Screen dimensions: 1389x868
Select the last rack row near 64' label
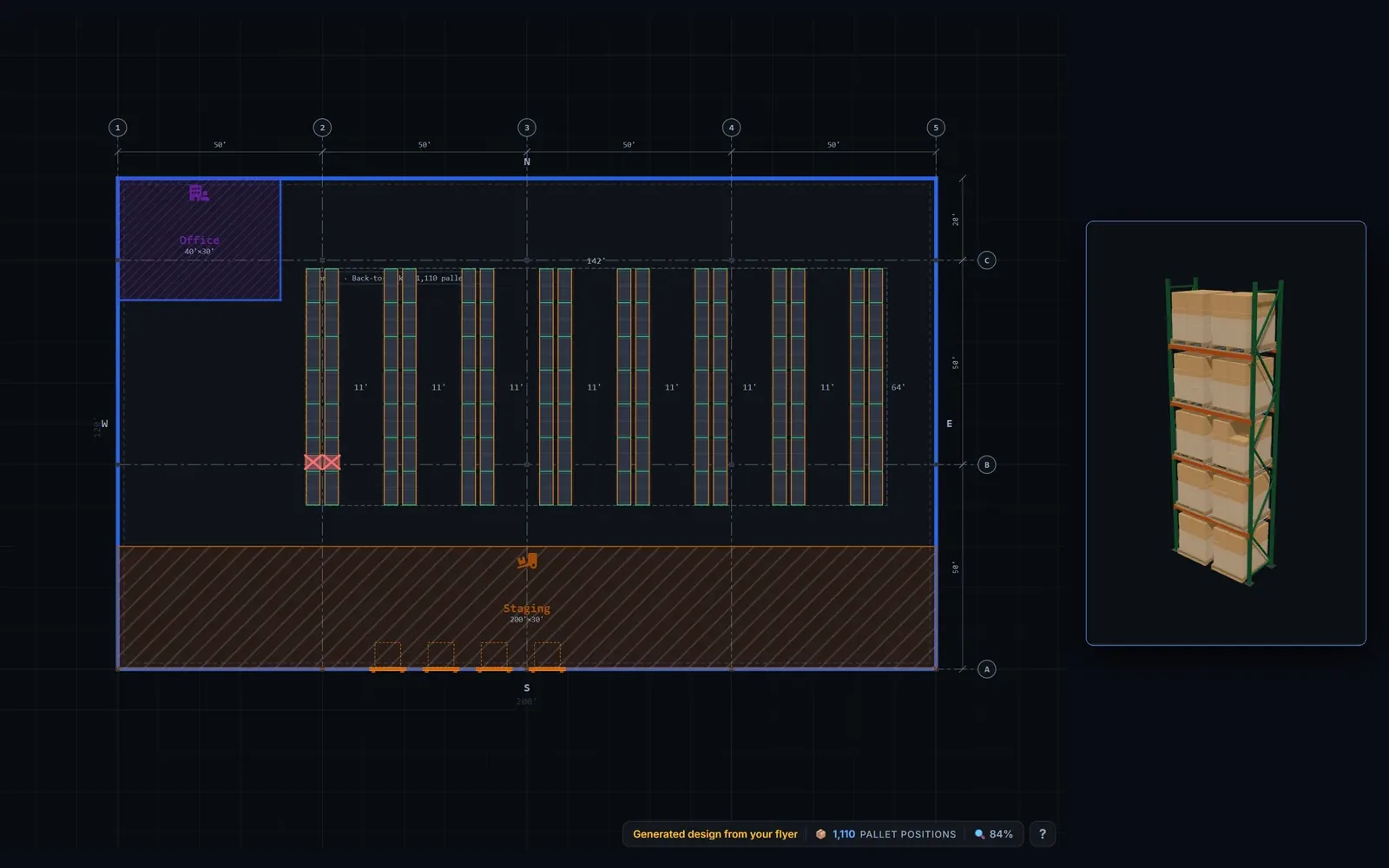coord(866,387)
